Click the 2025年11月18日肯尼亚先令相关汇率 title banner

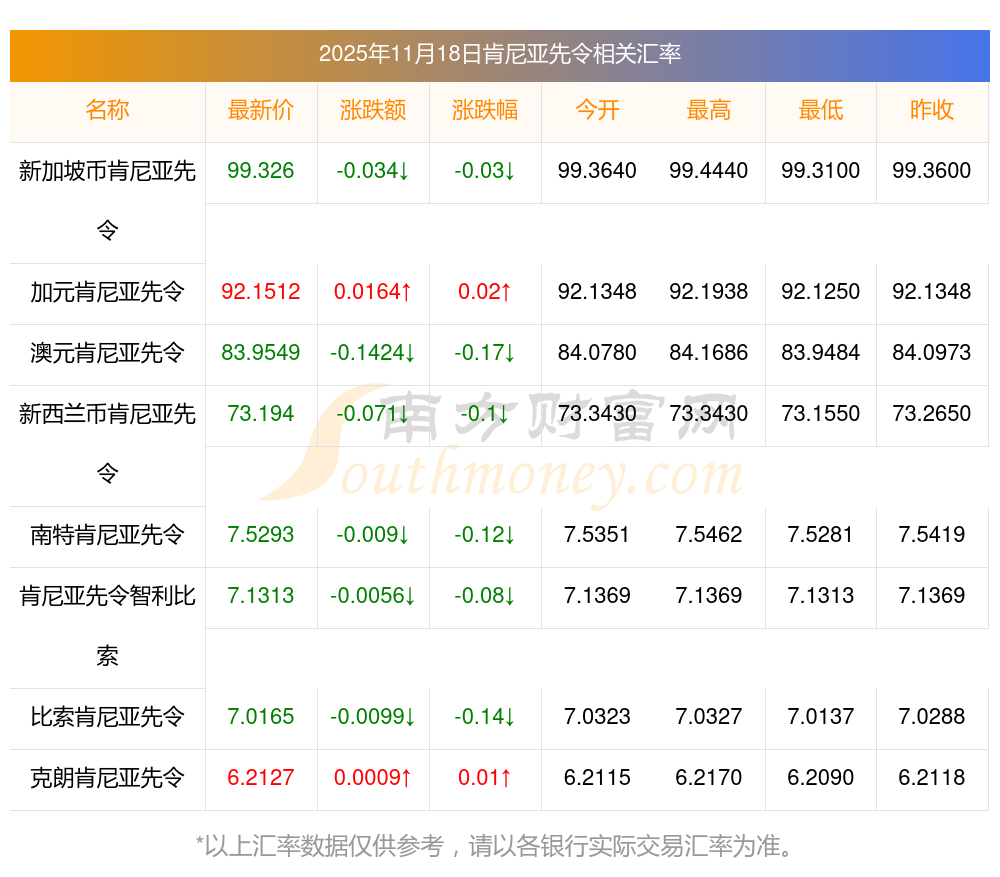tap(500, 54)
